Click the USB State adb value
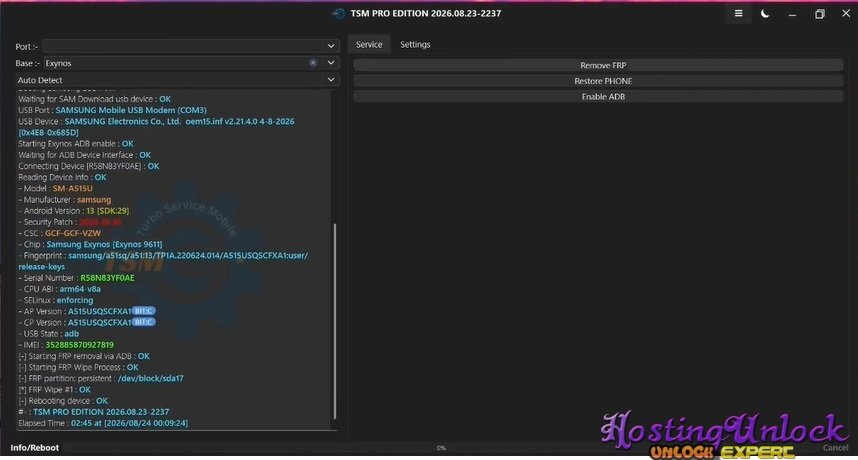This screenshot has width=858, height=460. 72,333
